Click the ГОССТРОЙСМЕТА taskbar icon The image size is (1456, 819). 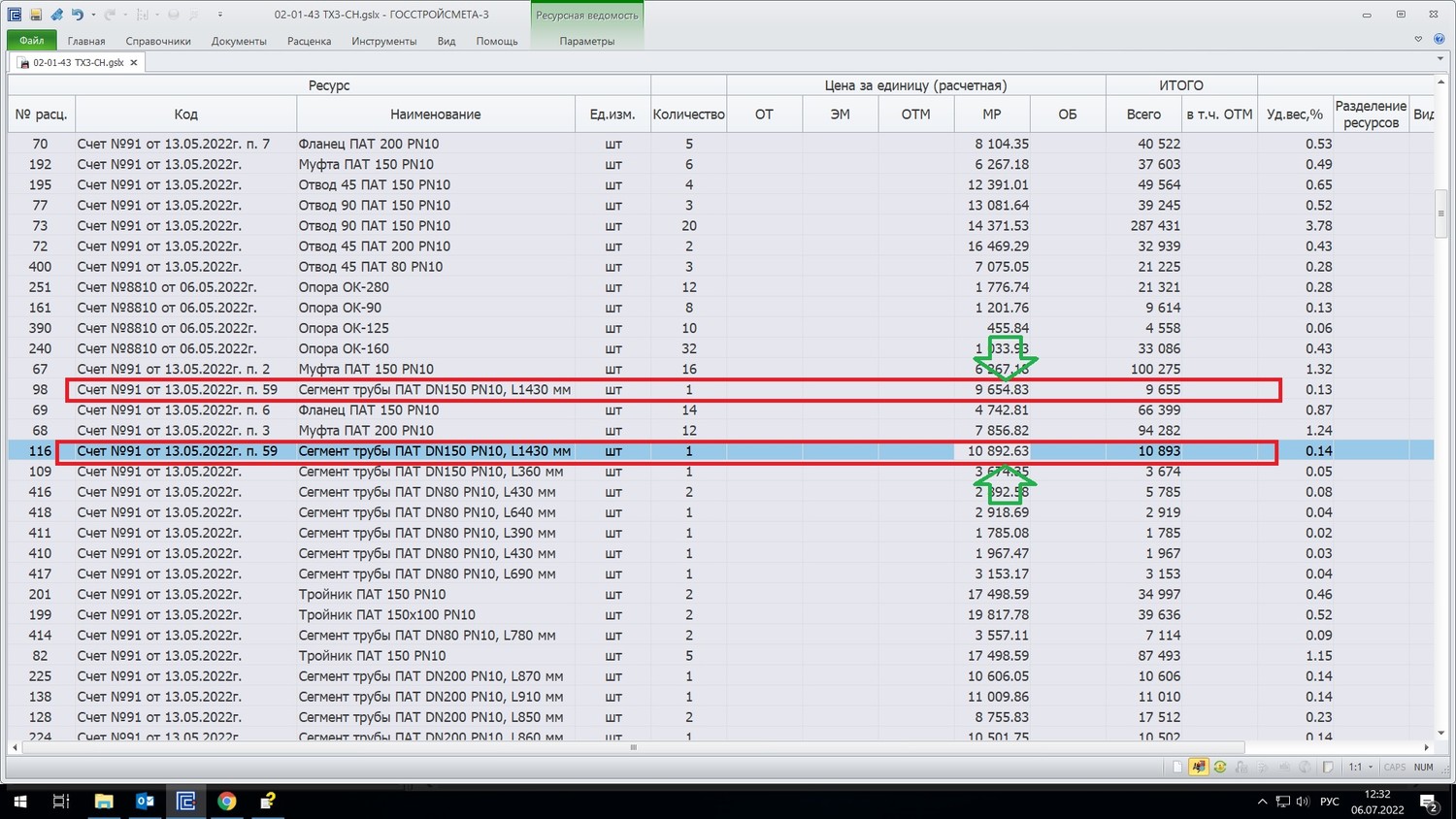pos(185,802)
